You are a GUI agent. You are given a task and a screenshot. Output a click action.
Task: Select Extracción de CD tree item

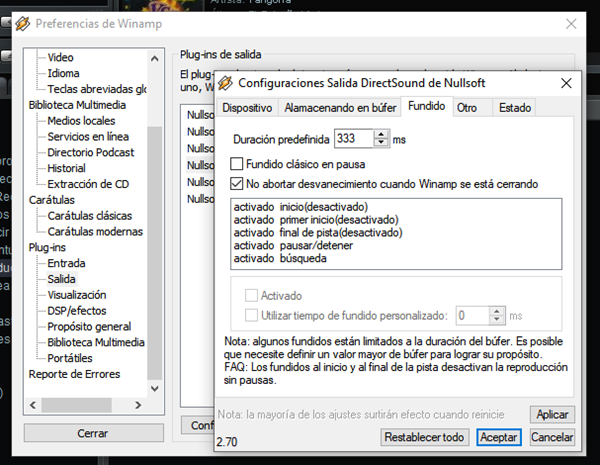click(88, 184)
